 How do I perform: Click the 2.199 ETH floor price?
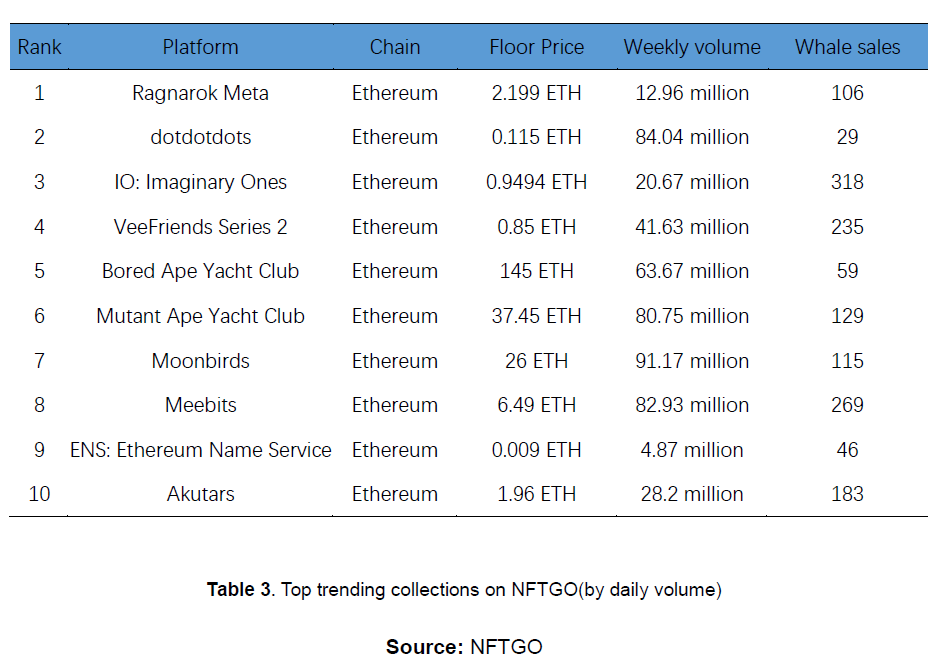click(x=536, y=93)
